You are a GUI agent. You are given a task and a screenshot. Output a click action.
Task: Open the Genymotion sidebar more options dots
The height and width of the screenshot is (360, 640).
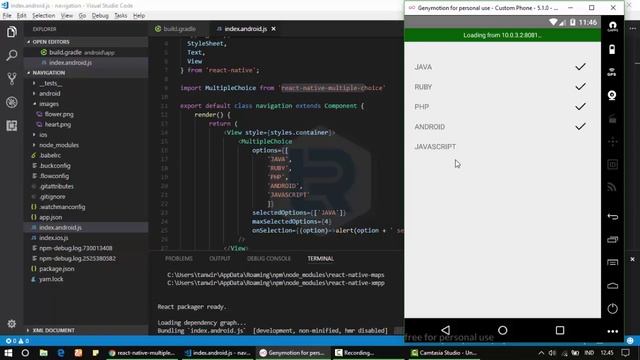pos(612,331)
